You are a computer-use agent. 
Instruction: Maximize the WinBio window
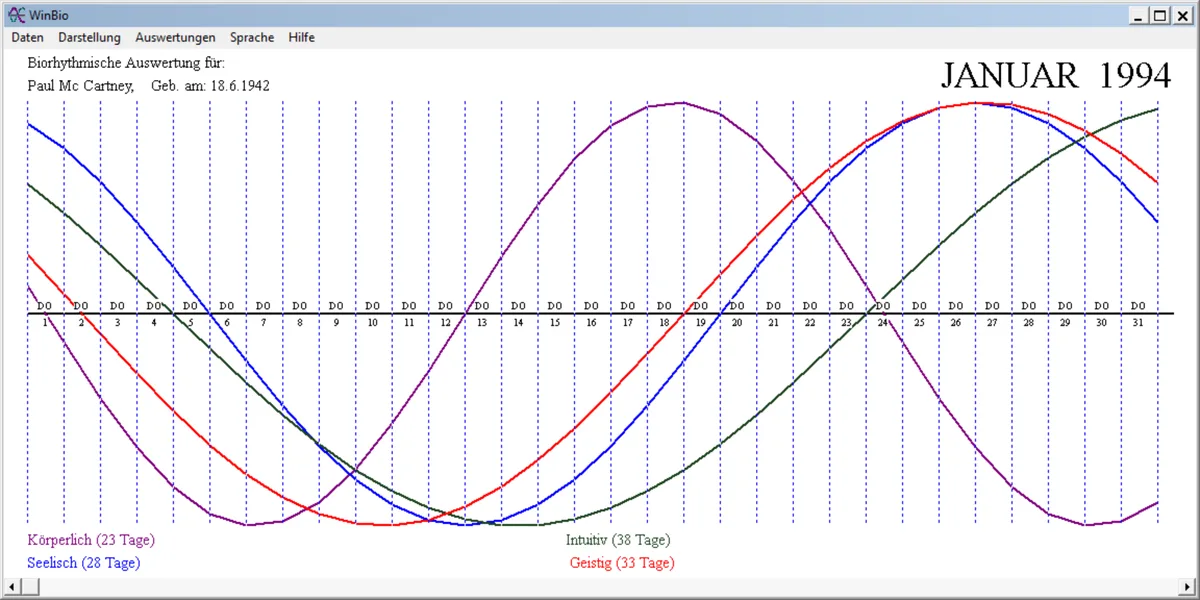[1160, 15]
